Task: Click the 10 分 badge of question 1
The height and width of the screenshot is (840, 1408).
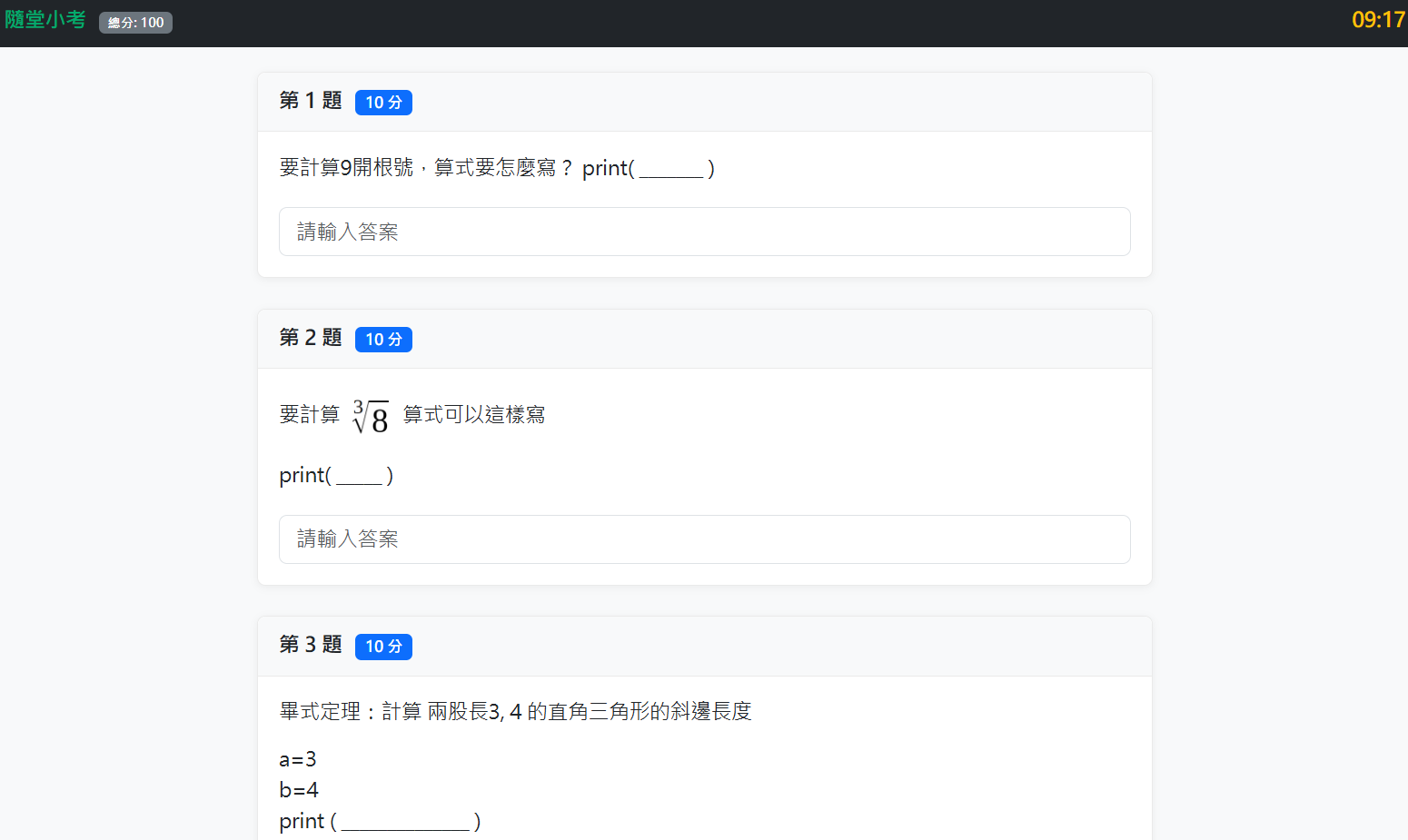Action: 383,103
